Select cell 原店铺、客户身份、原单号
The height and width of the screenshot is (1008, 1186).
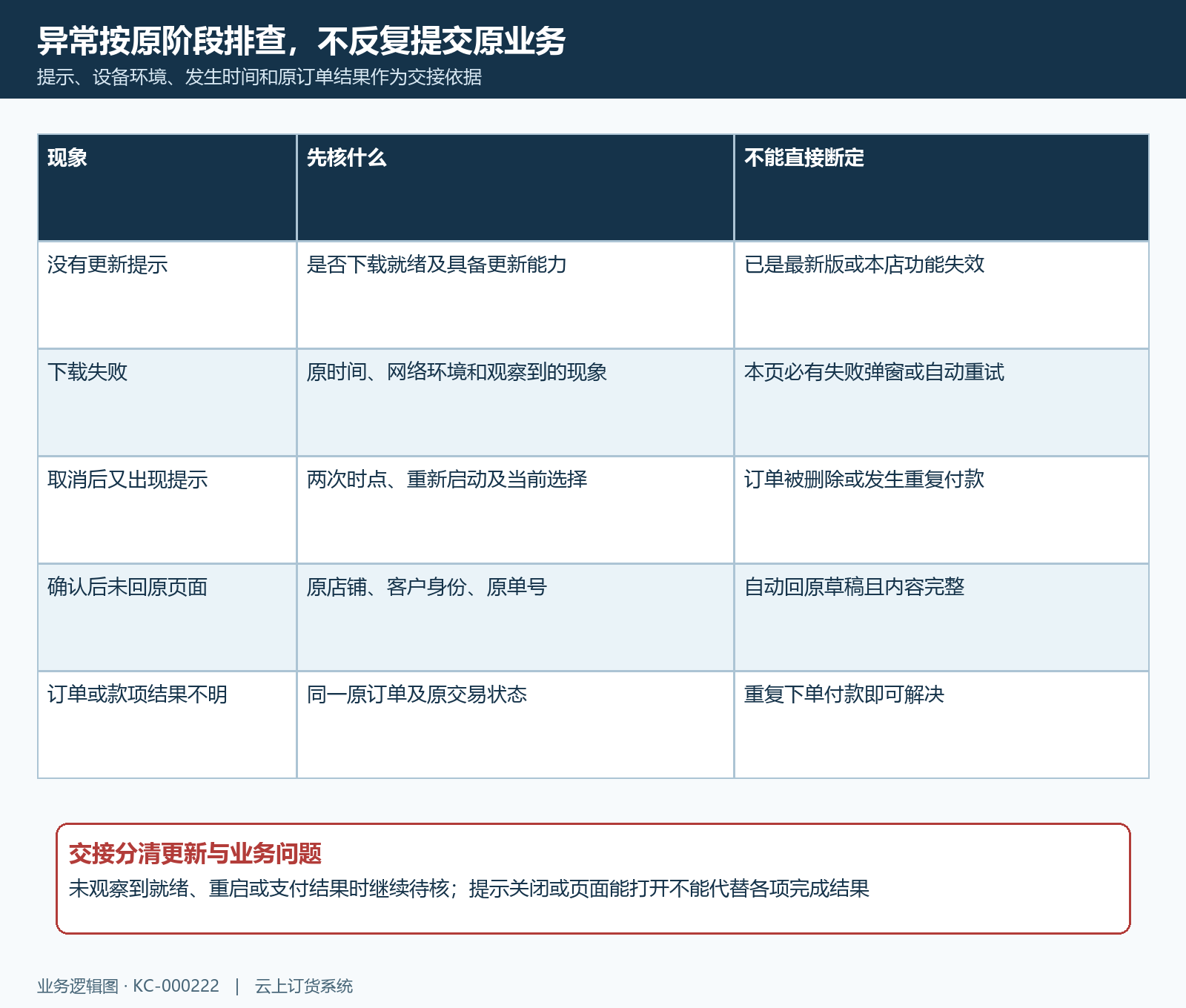(x=515, y=617)
